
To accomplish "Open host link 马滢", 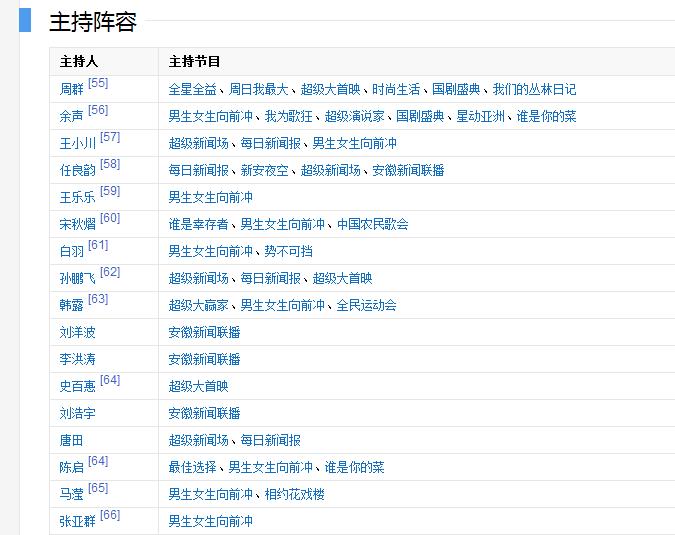I will 71,495.
